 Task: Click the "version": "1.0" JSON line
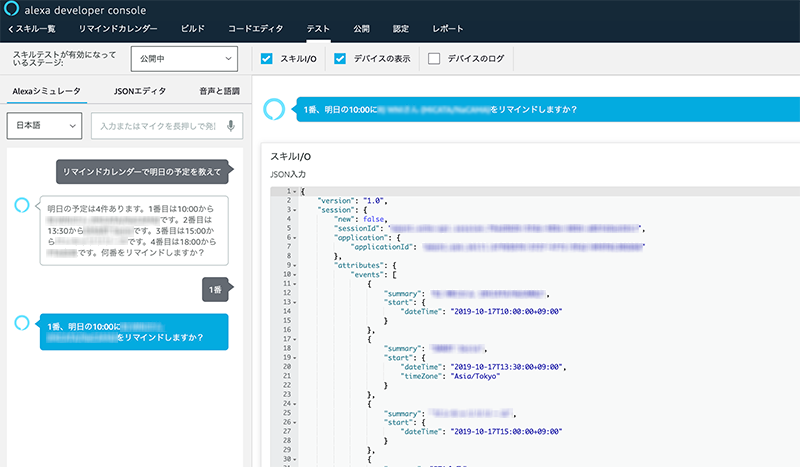tap(353, 201)
